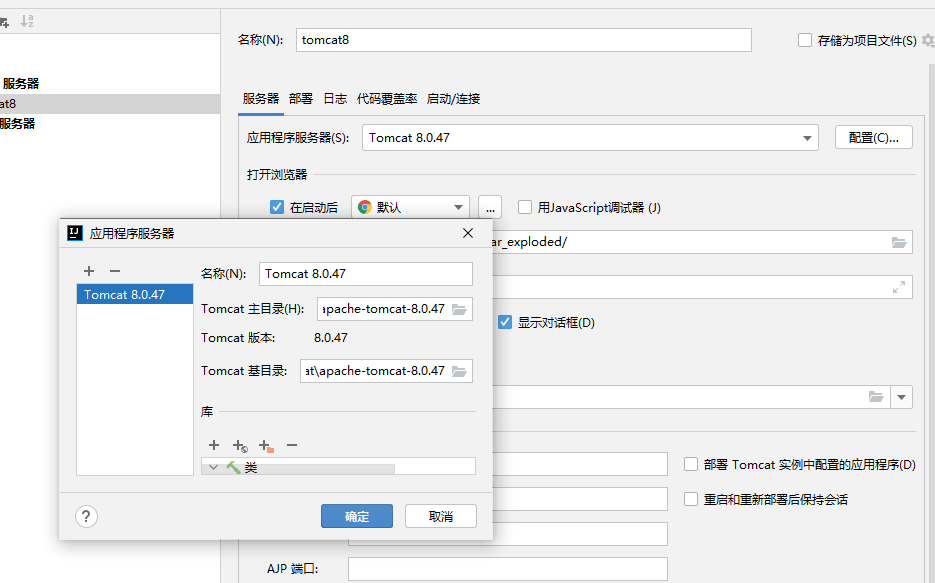Select Tomcat 8.0.47 in the server list
Image resolution: width=935 pixels, height=583 pixels.
[x=135, y=294]
